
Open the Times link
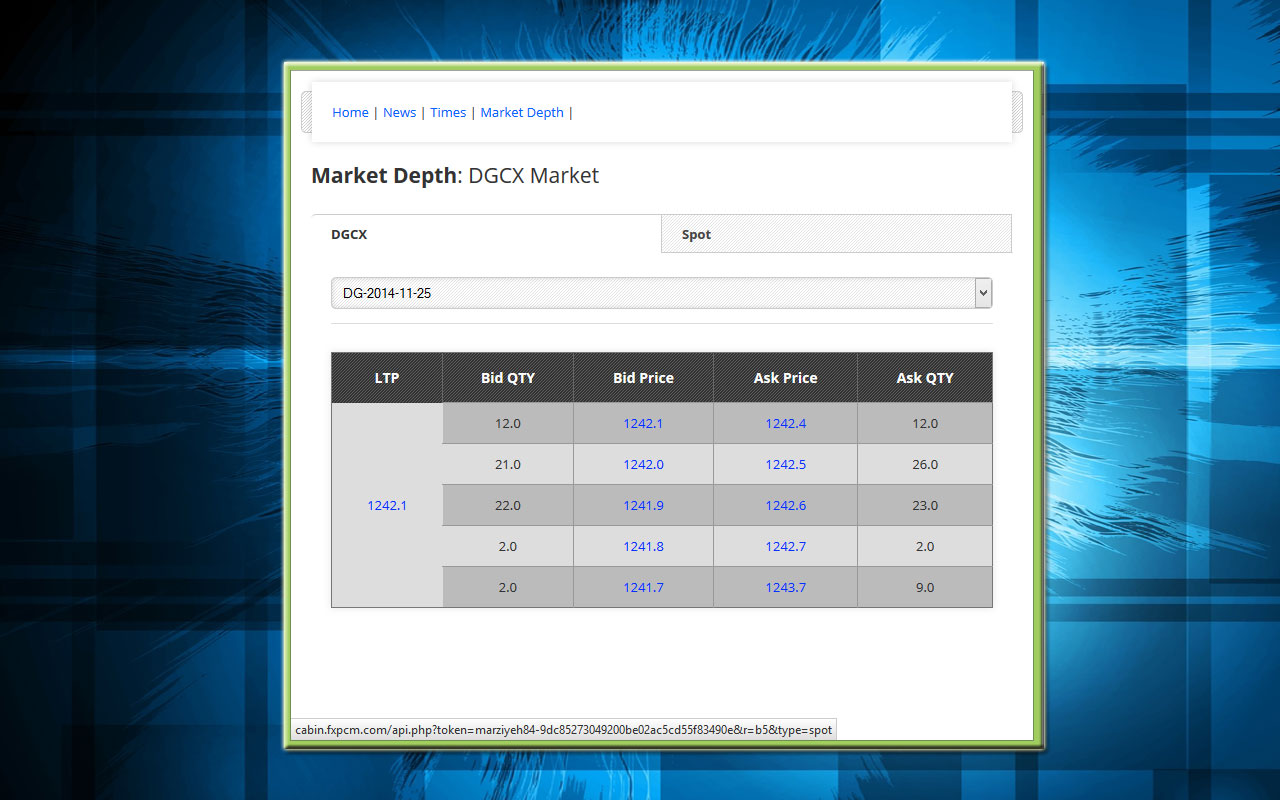[448, 113]
